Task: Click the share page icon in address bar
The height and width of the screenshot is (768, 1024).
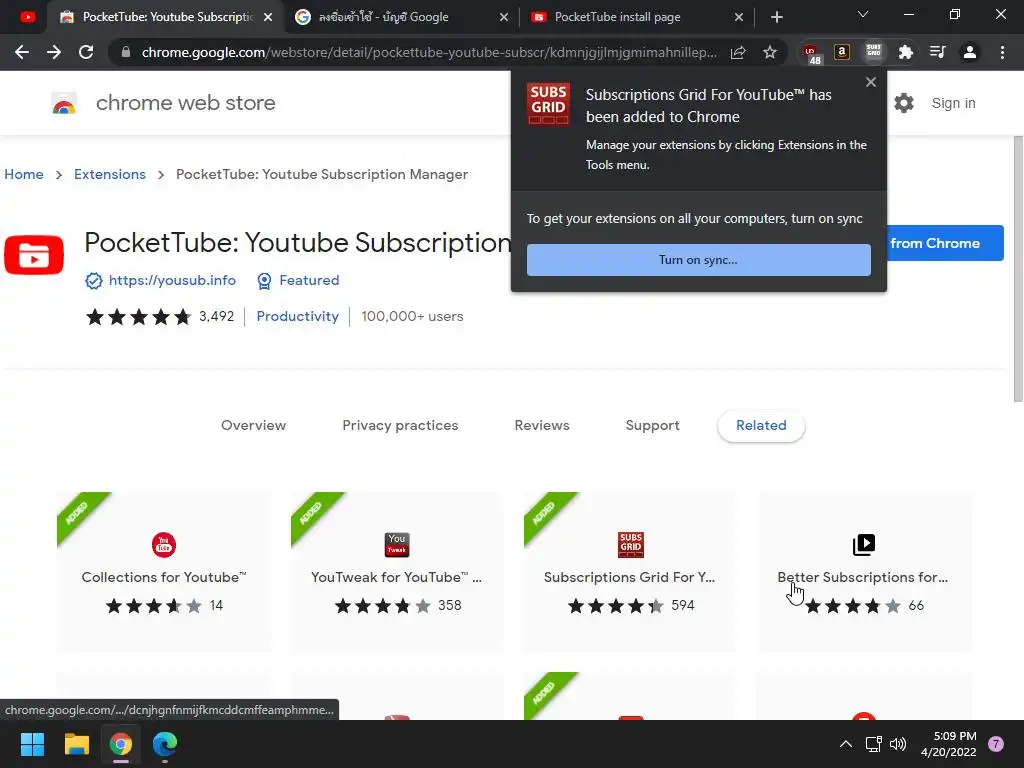Action: 738,52
